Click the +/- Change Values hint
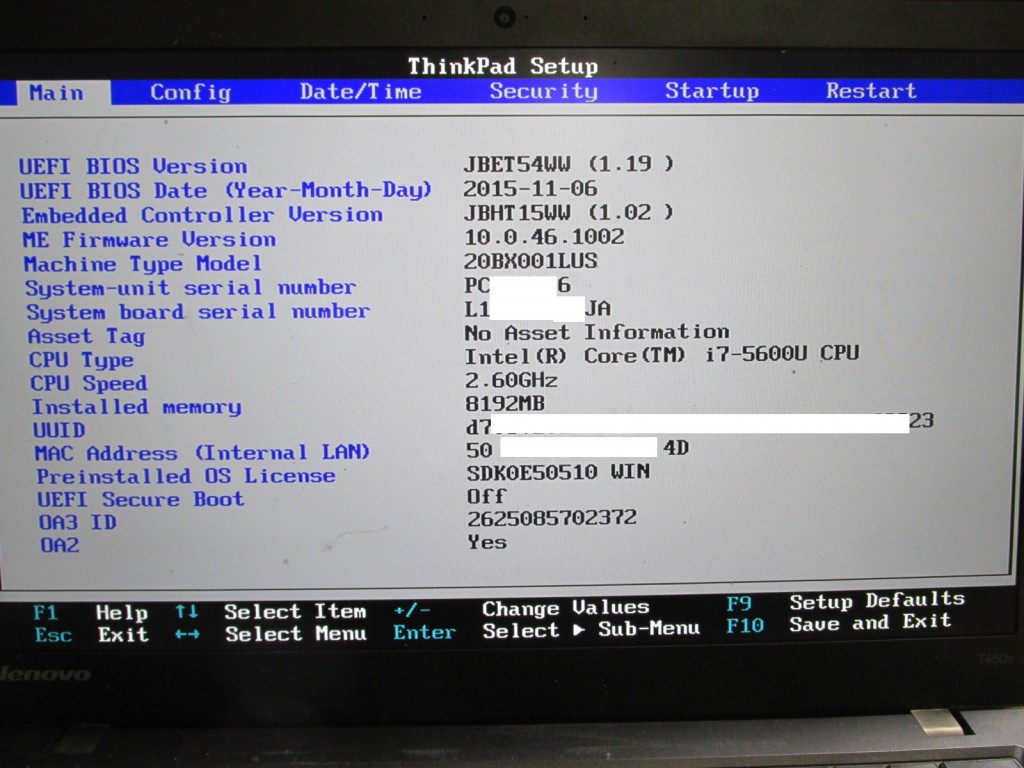Viewport: 1024px width, 768px height. 520,609
